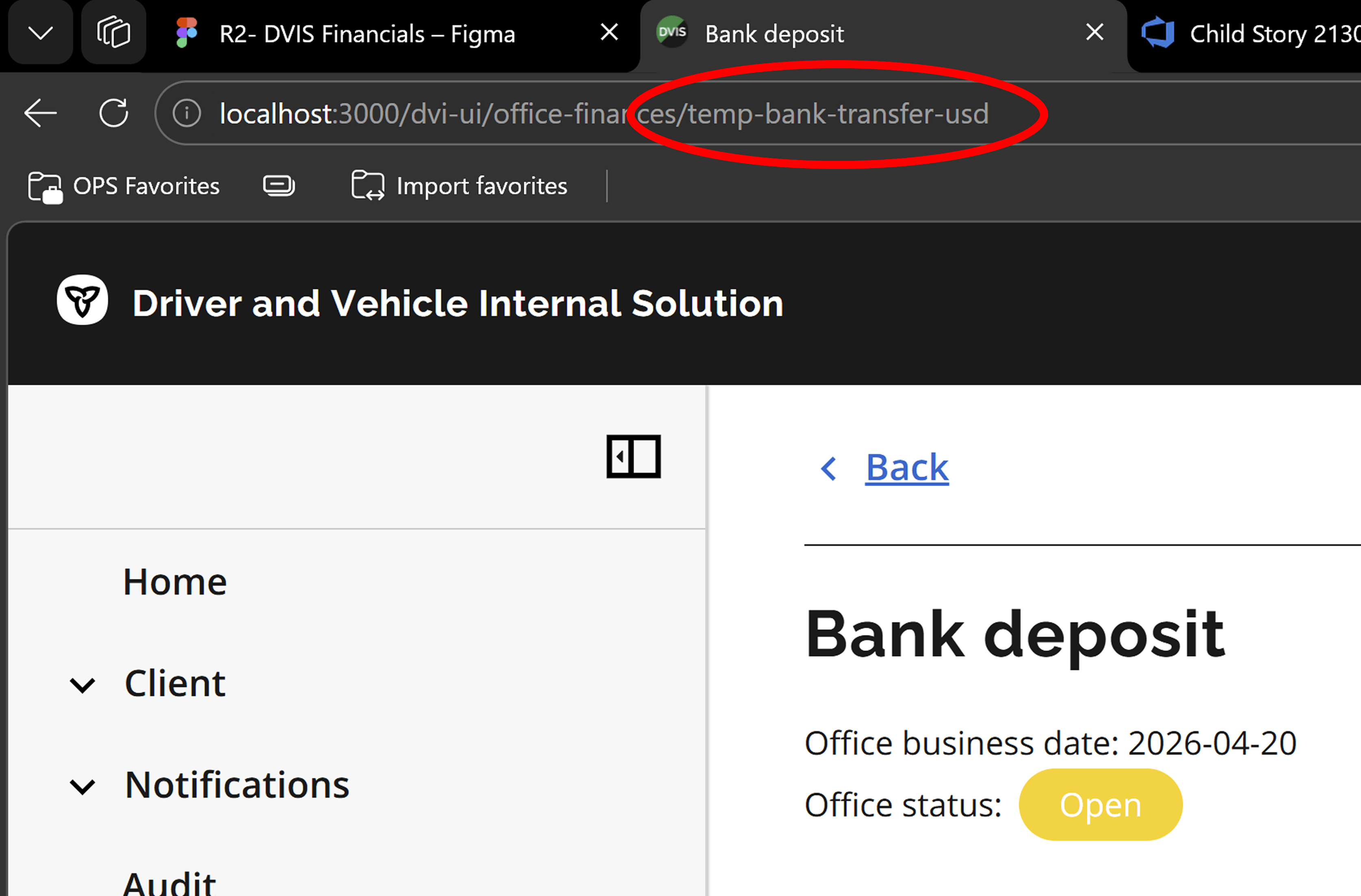Close the Figma tab
The image size is (1361, 896).
pyautogui.click(x=609, y=32)
